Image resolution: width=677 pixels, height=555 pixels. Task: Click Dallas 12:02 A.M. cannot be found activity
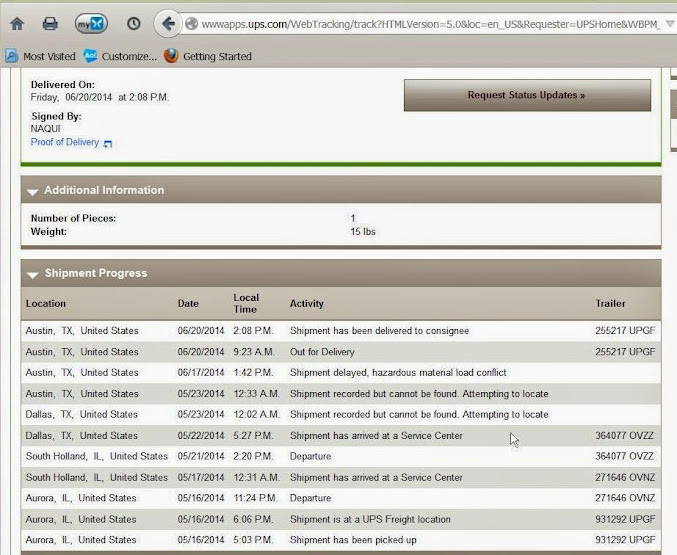[419, 414]
